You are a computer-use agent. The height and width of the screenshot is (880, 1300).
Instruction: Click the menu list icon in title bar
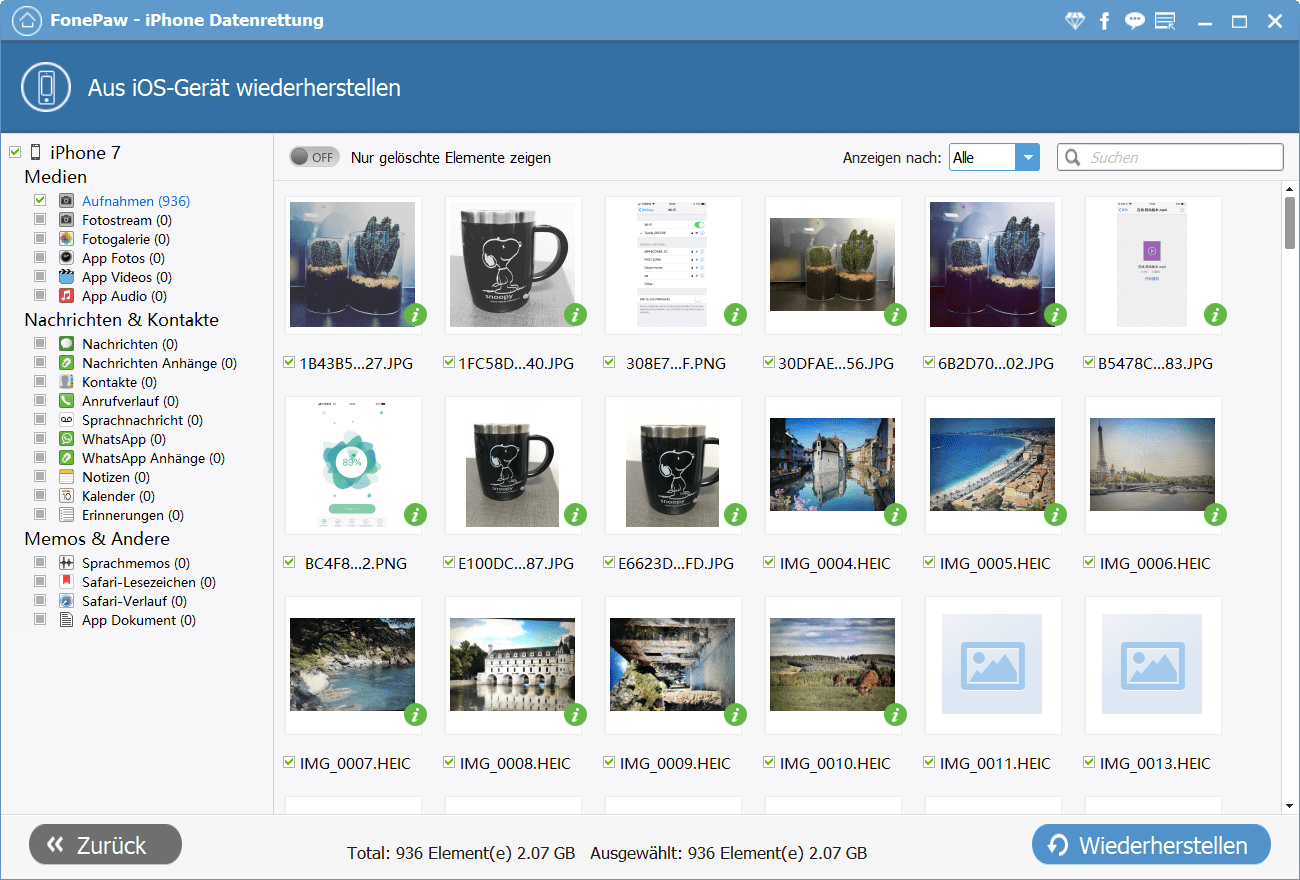1165,21
